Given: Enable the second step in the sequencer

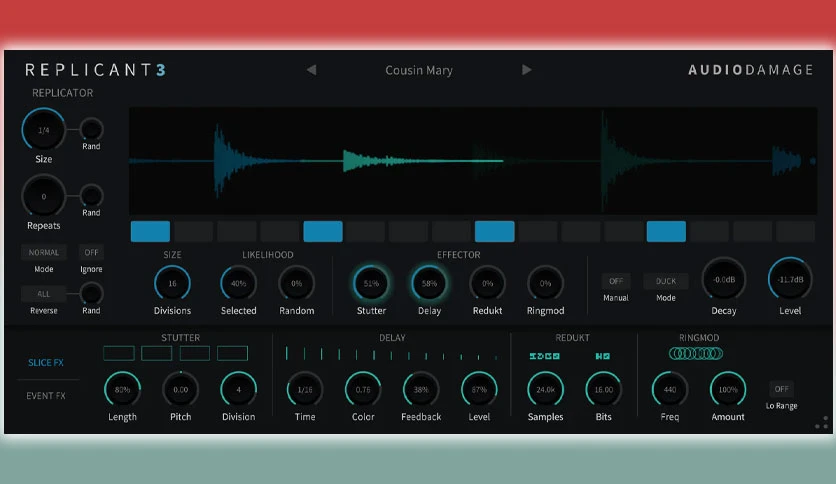Looking at the screenshot, I should 194,231.
